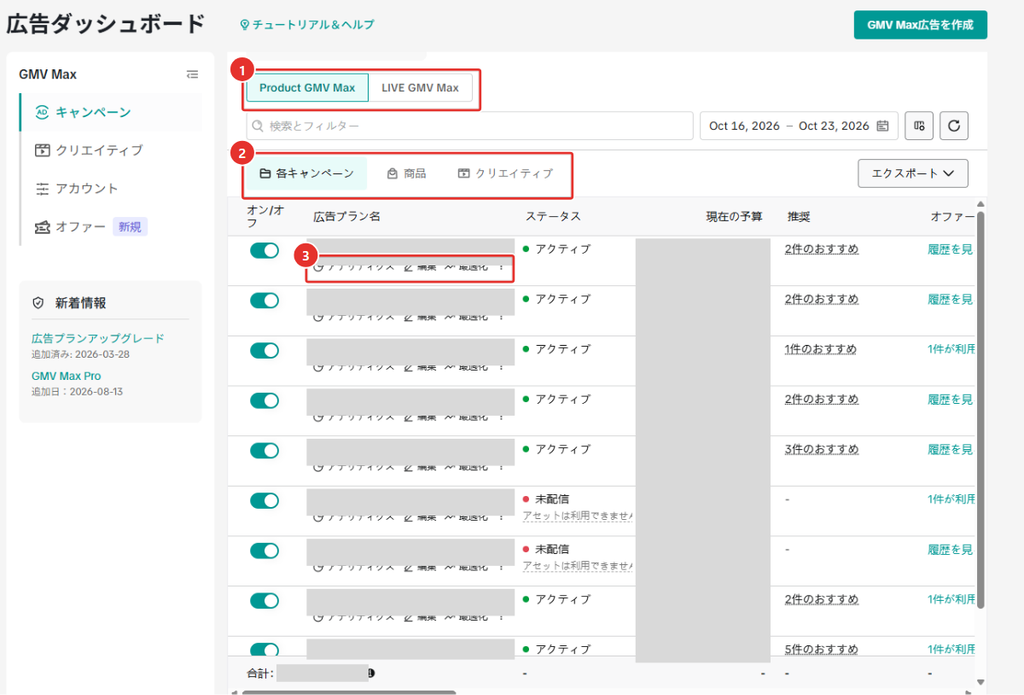Open the column customization icon button

[919, 125]
